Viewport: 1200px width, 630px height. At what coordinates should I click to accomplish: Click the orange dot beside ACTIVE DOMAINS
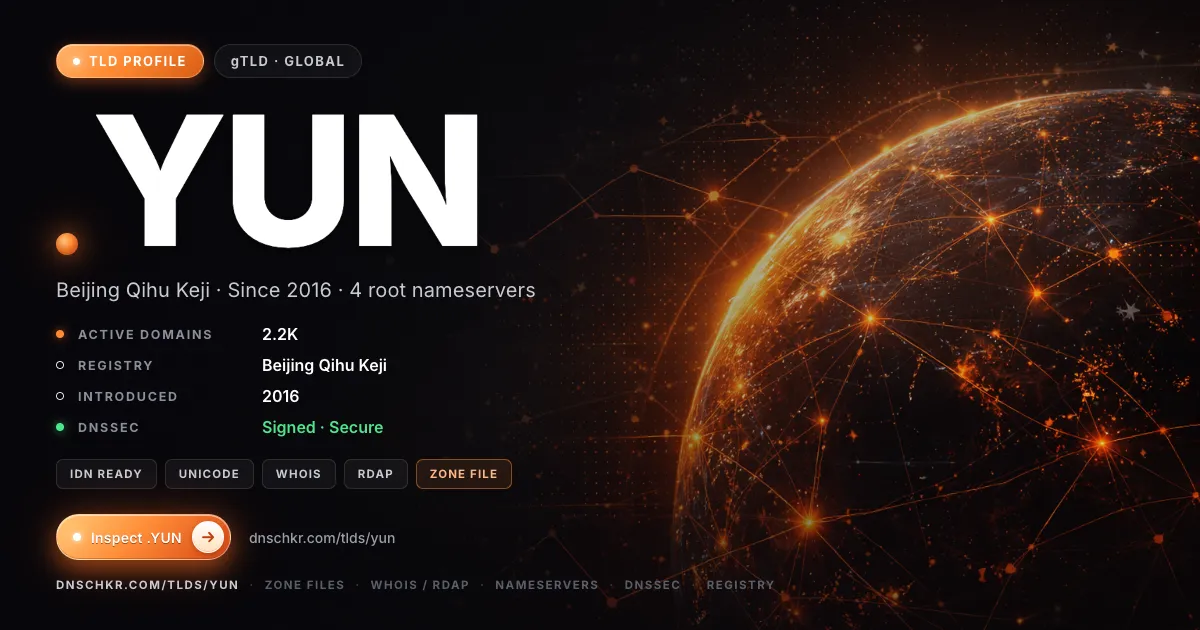60,334
